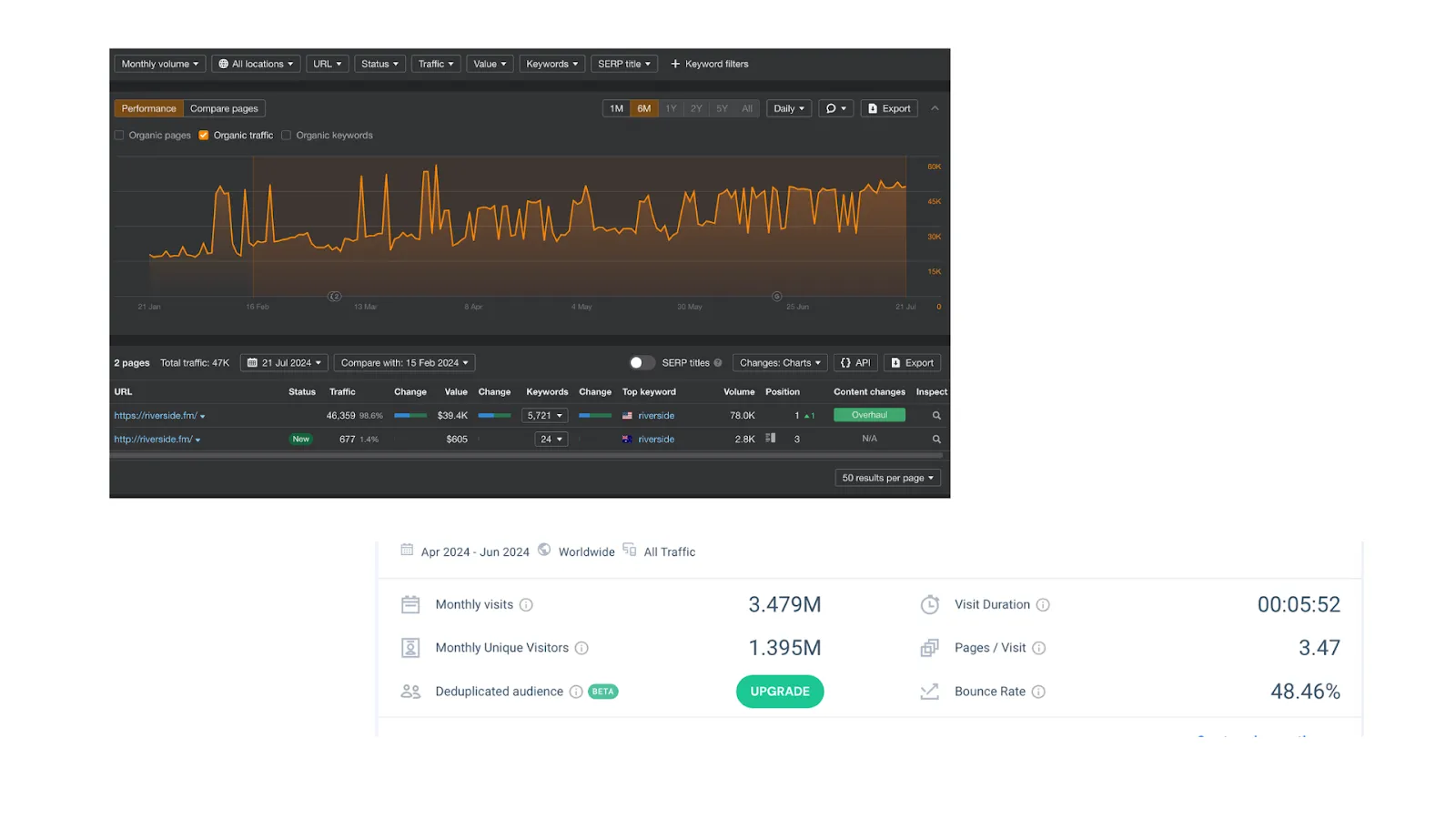This screenshot has height=819, width=1456.
Task: Click the BETA badge next to Deduplicated audience
Action: tap(603, 692)
